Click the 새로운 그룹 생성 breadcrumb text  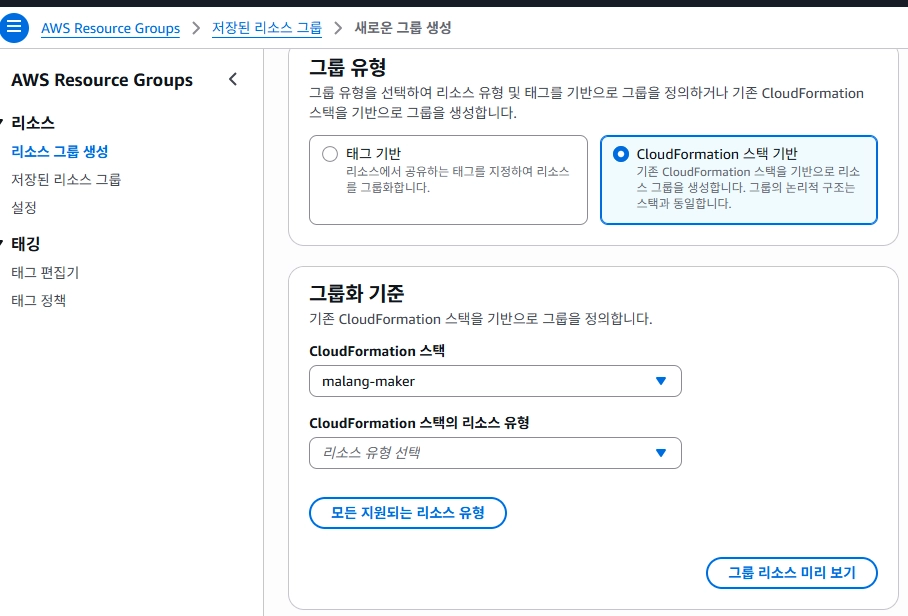pyautogui.click(x=403, y=28)
